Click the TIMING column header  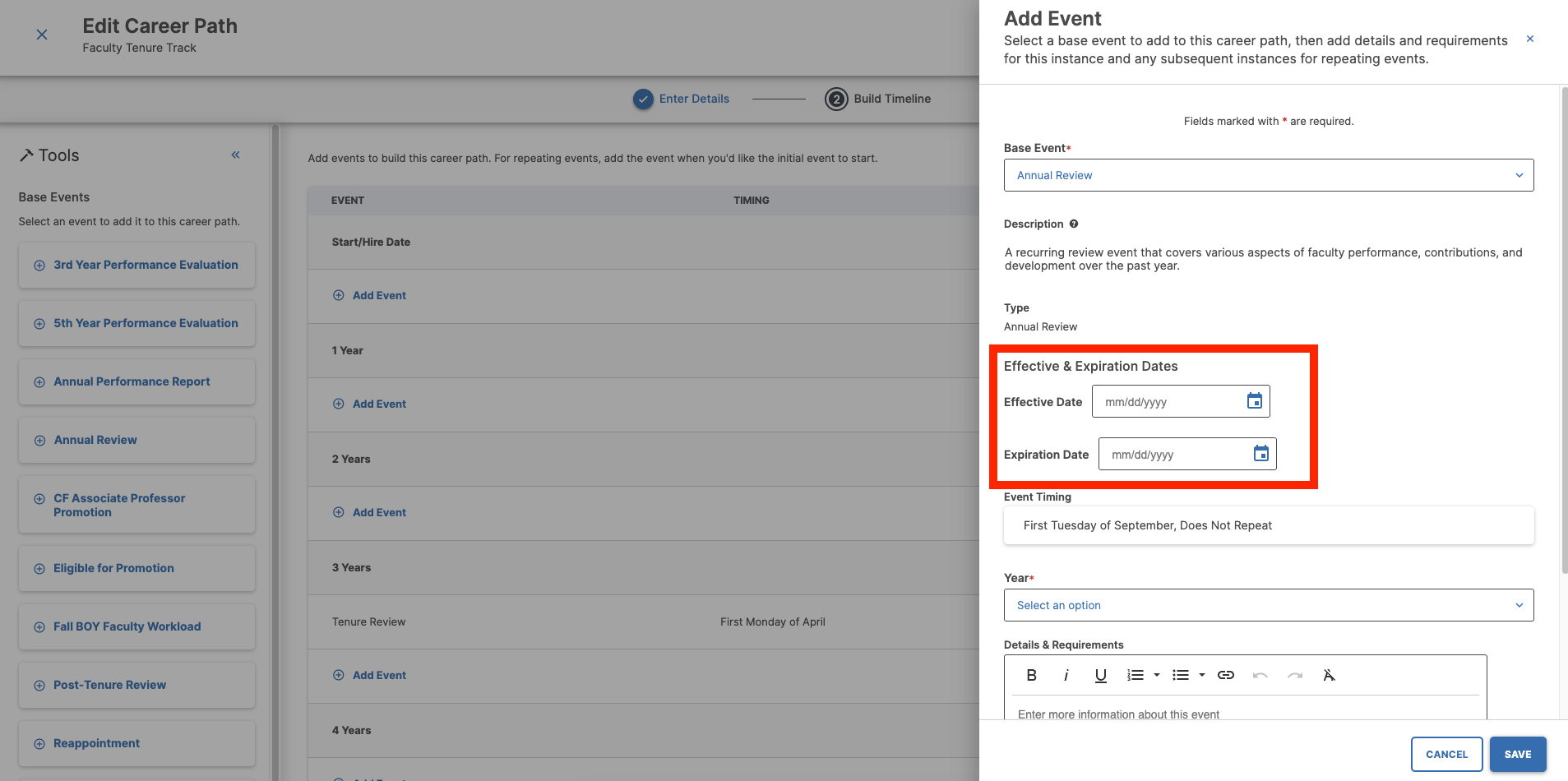752,201
